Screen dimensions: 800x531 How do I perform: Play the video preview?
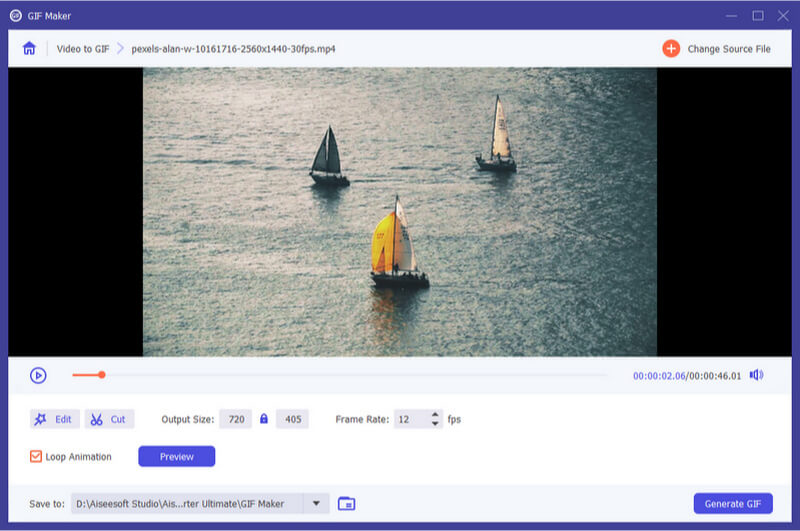(x=38, y=375)
